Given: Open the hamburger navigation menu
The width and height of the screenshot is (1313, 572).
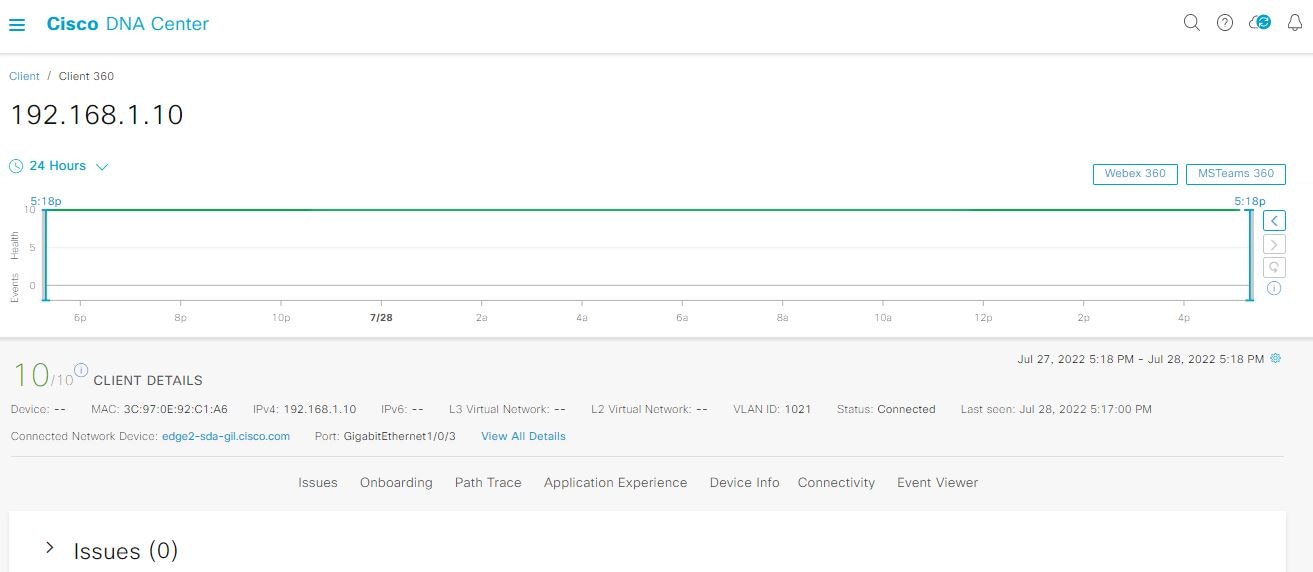Looking at the screenshot, I should click(17, 25).
